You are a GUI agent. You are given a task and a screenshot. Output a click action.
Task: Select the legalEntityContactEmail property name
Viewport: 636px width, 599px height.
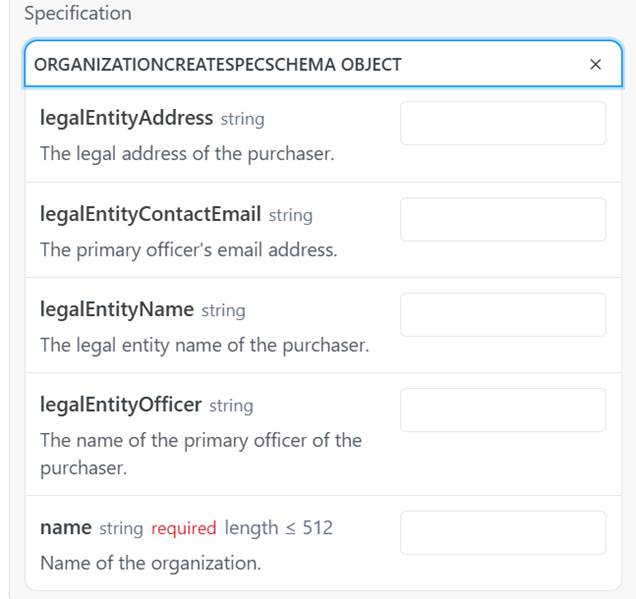(150, 214)
